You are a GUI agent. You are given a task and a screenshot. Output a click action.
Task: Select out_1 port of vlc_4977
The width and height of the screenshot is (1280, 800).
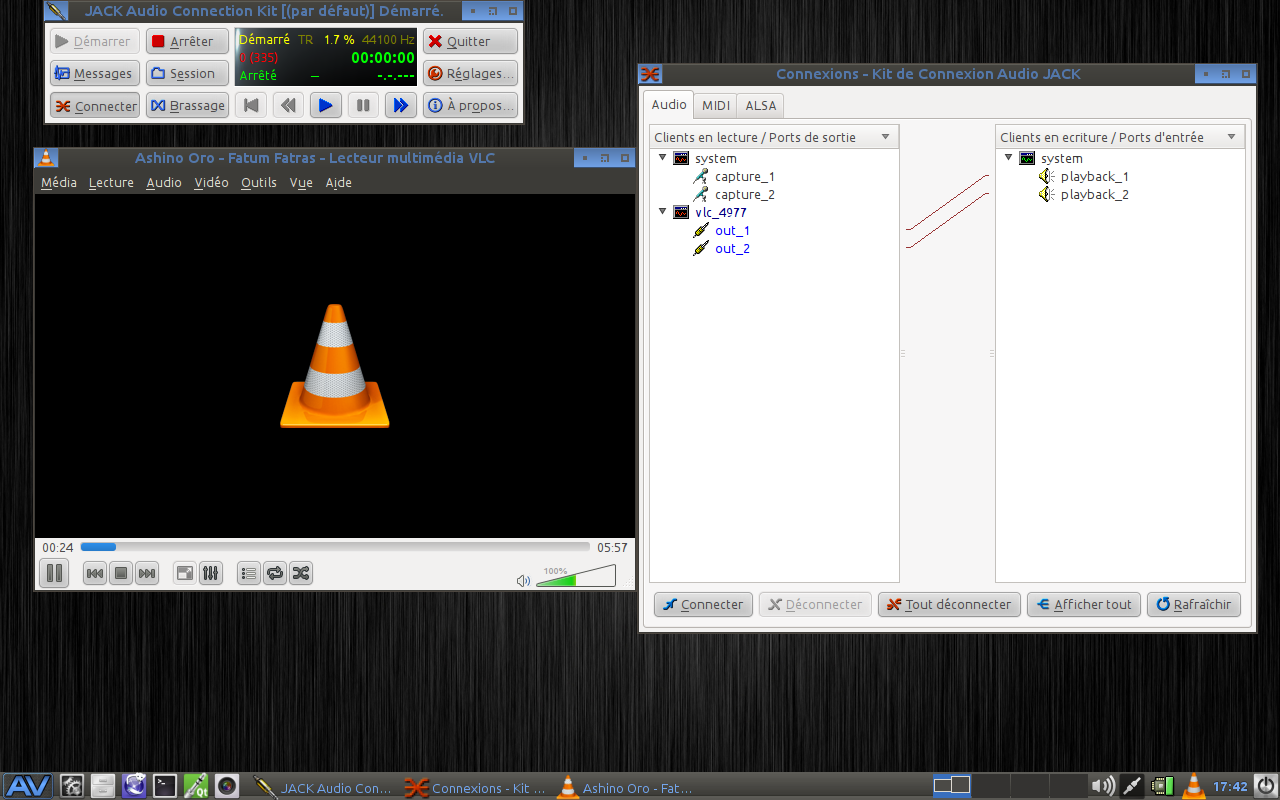[732, 230]
